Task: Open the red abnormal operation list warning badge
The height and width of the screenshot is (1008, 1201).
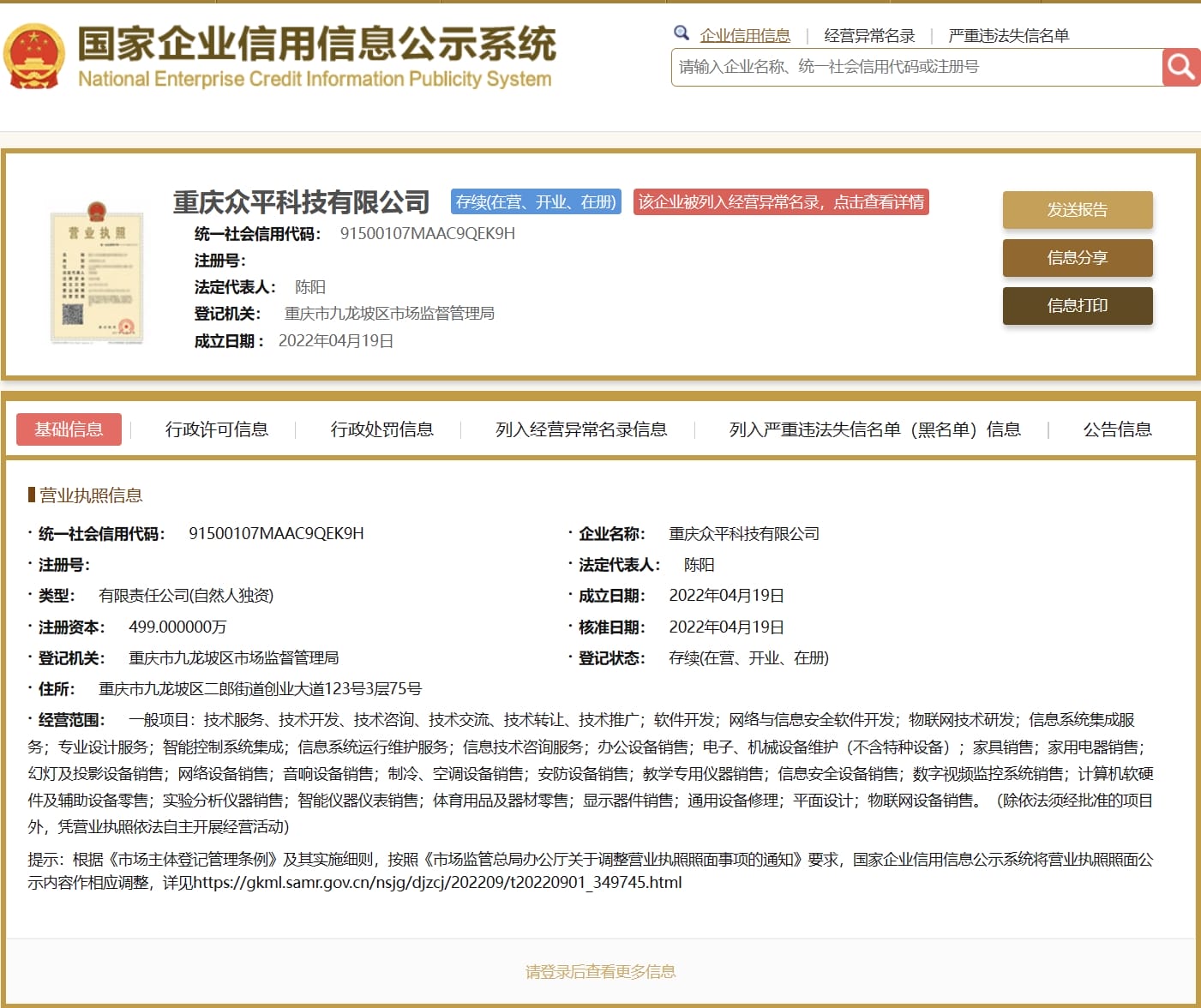Action: (x=780, y=202)
